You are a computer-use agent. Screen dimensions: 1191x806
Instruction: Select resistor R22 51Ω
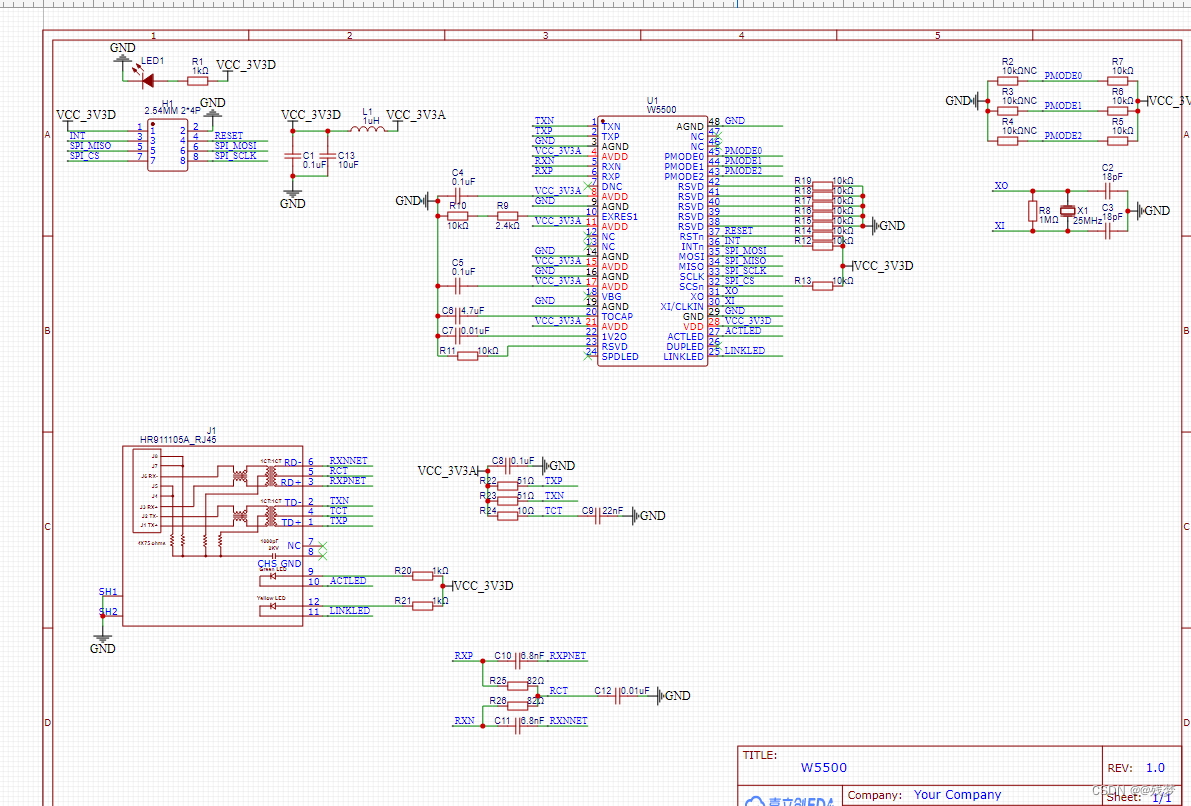507,486
